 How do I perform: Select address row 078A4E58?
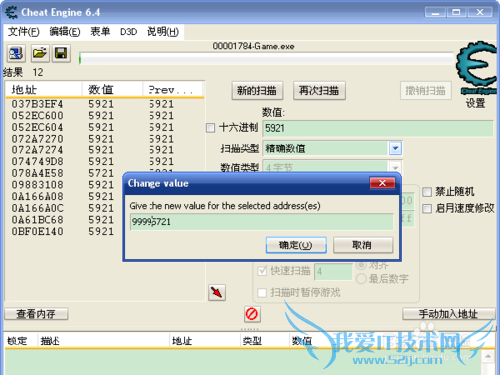[37, 173]
